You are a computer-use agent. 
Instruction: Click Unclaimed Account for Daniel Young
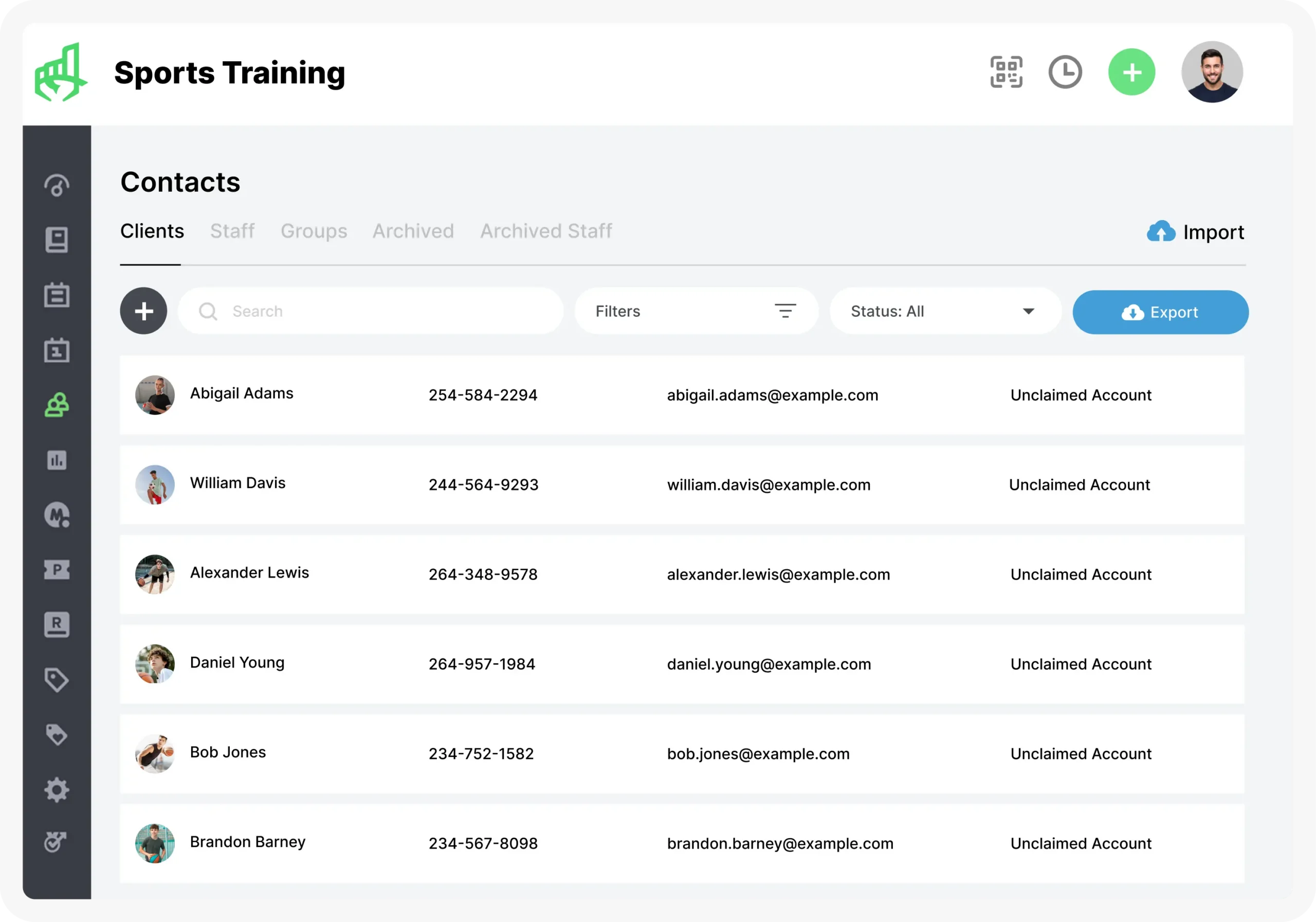(x=1081, y=664)
